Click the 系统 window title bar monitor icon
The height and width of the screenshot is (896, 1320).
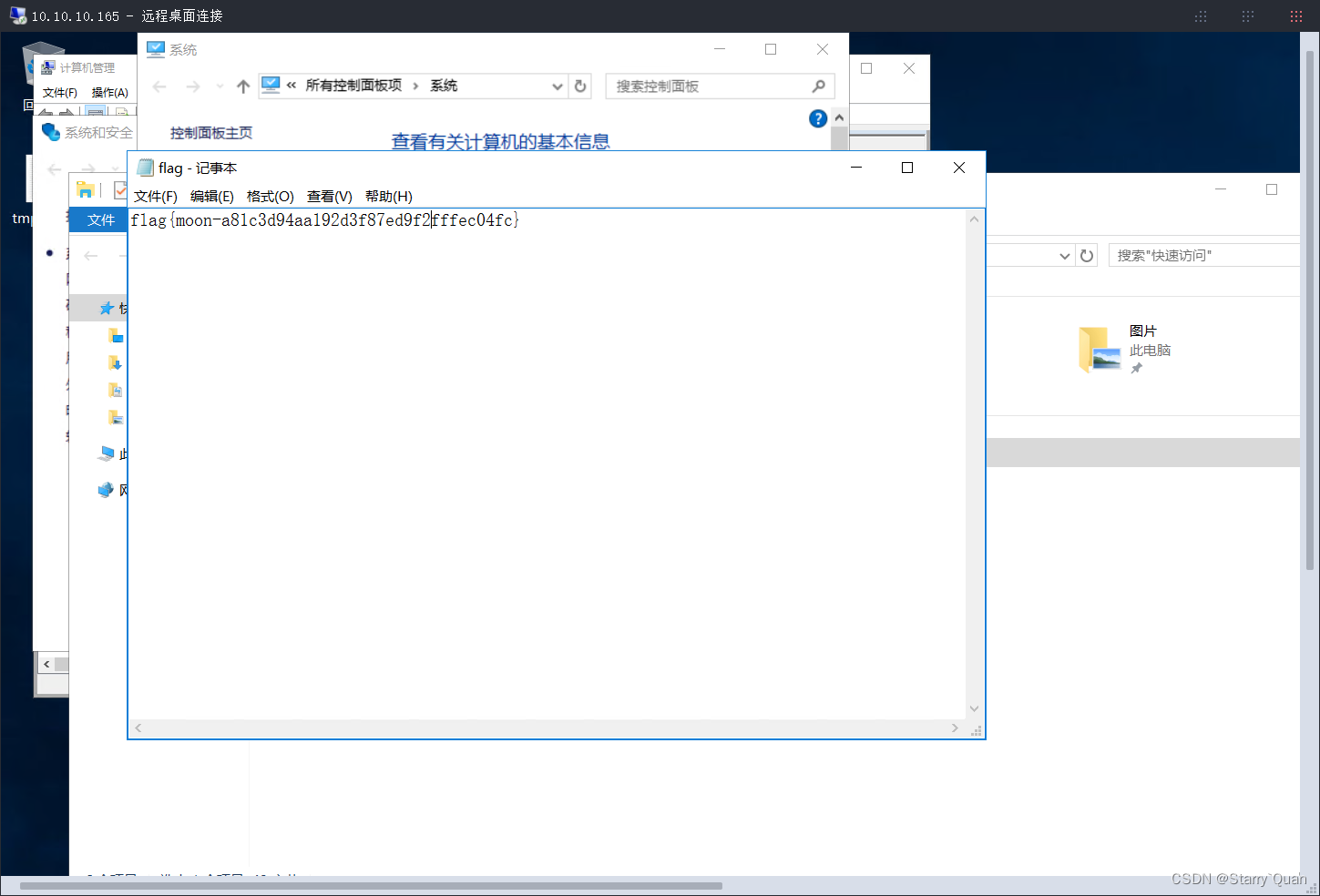156,49
